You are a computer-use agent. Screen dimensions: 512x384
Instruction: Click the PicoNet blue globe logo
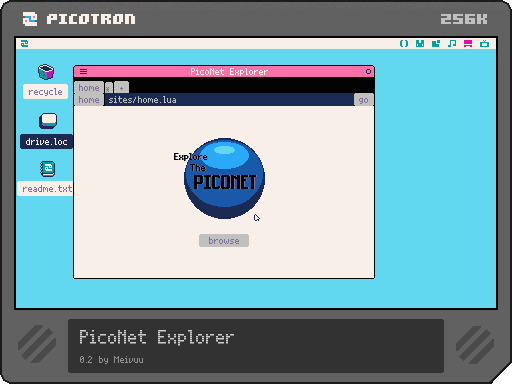point(224,178)
